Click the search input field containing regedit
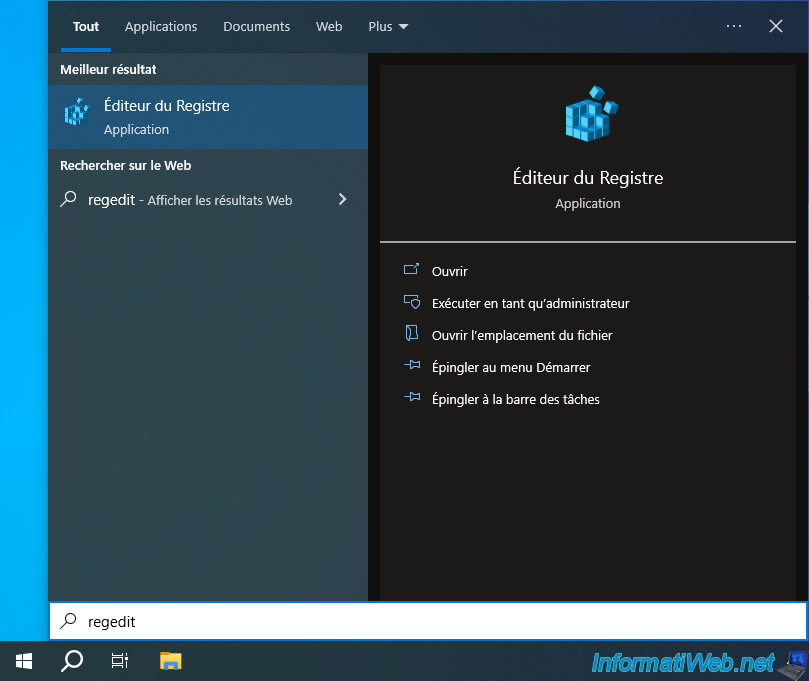This screenshot has width=809, height=681. pyautogui.click(x=430, y=621)
